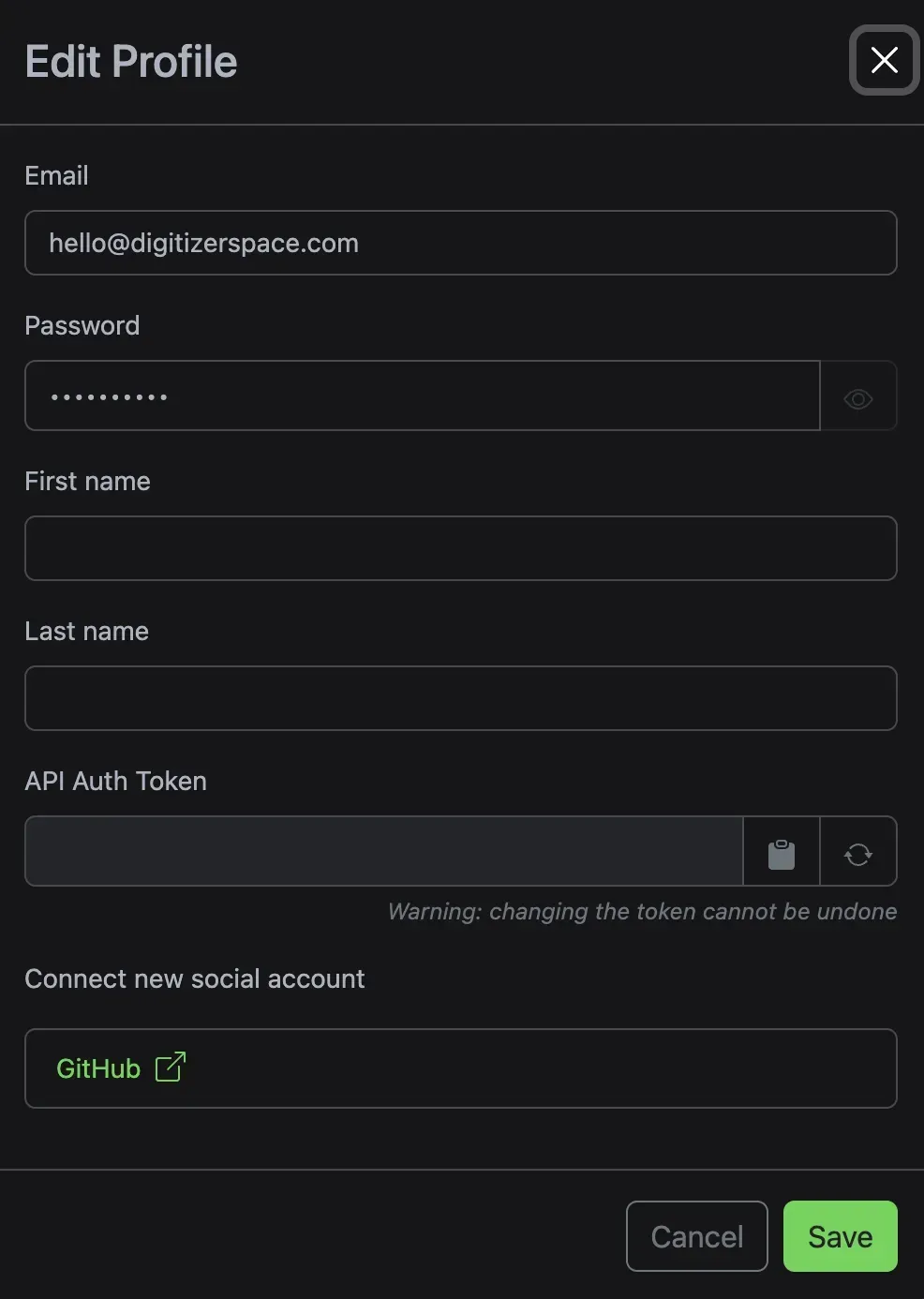Image resolution: width=924 pixels, height=1299 pixels.
Task: Click the external link icon beside GitHub
Action: pos(171,1068)
